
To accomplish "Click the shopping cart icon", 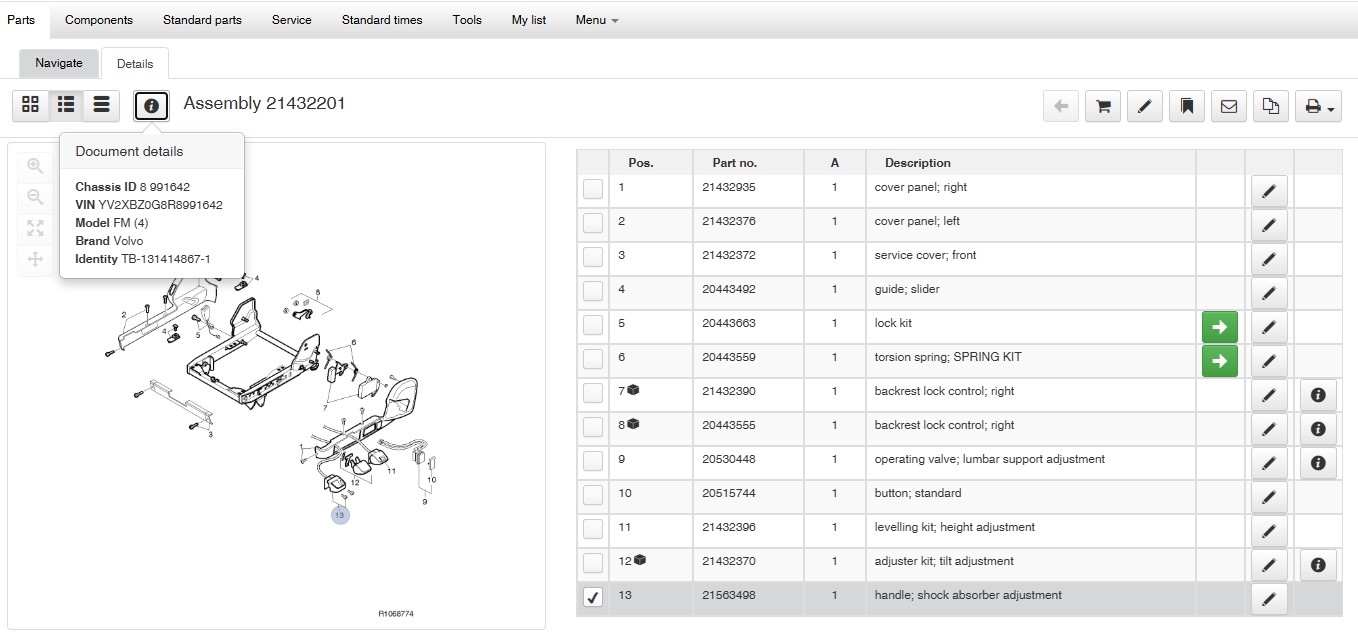I will pyautogui.click(x=1103, y=106).
